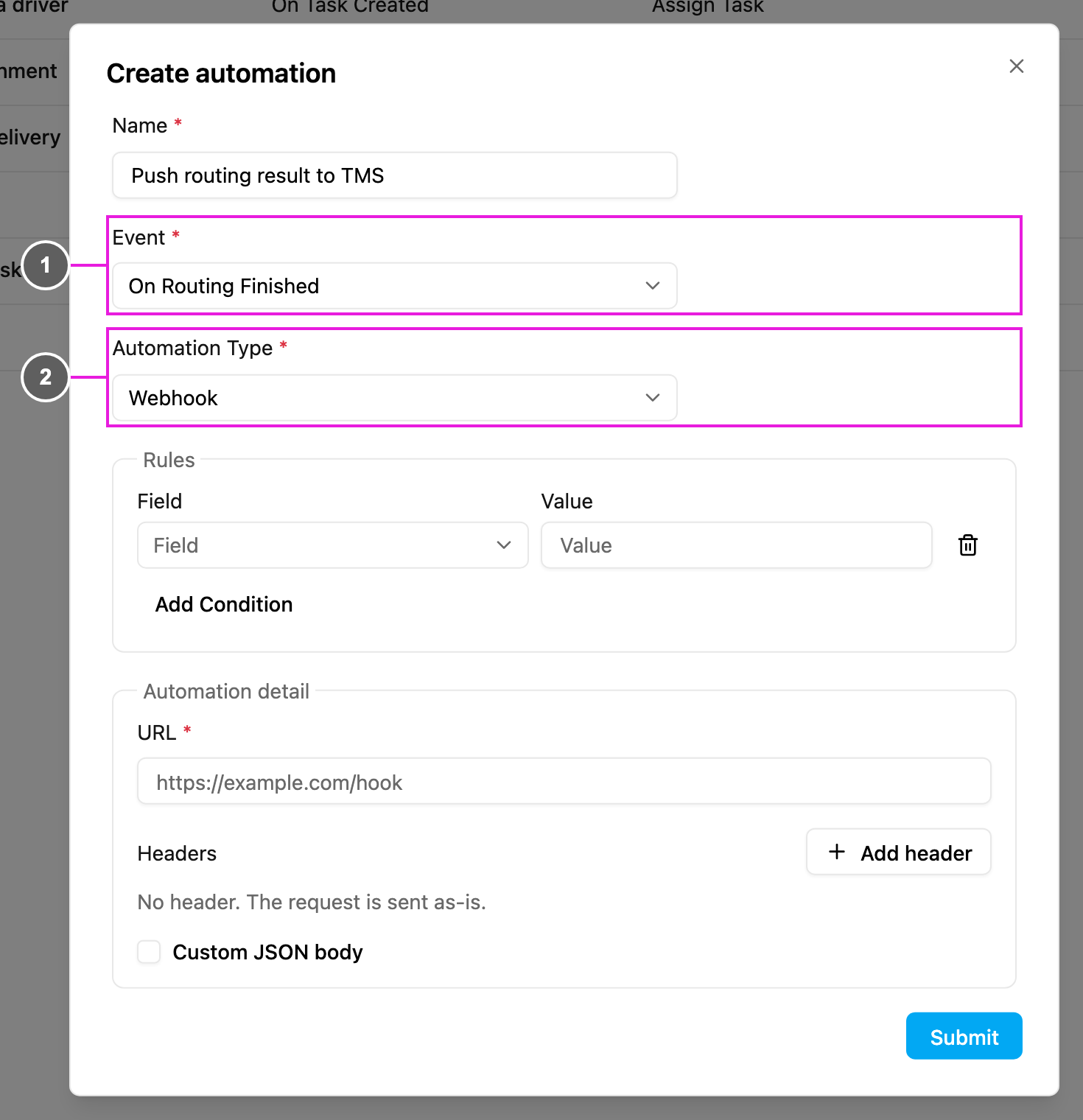Click the Rules section title
1083x1120 pixels.
pyautogui.click(x=169, y=460)
